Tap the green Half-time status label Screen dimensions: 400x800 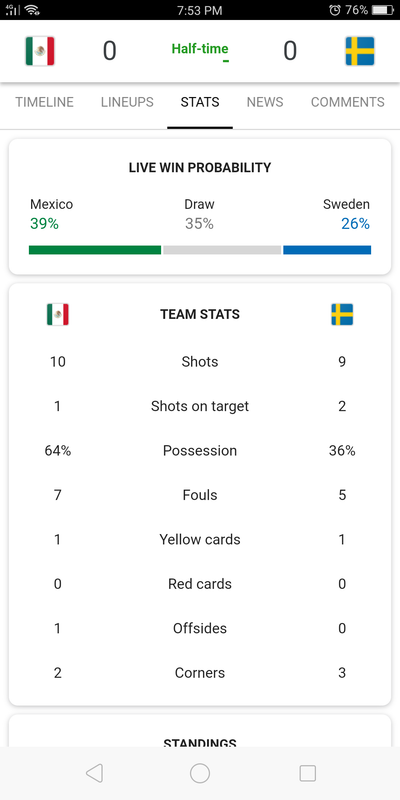point(200,49)
